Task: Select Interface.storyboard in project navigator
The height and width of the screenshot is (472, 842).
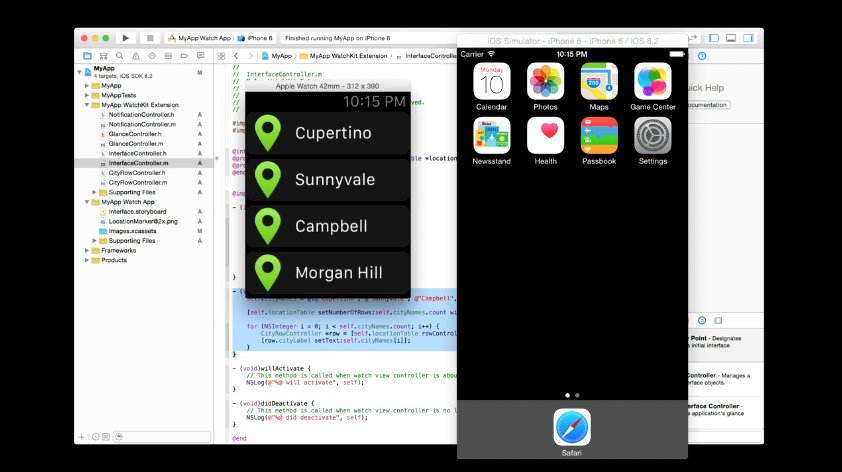Action: point(137,212)
